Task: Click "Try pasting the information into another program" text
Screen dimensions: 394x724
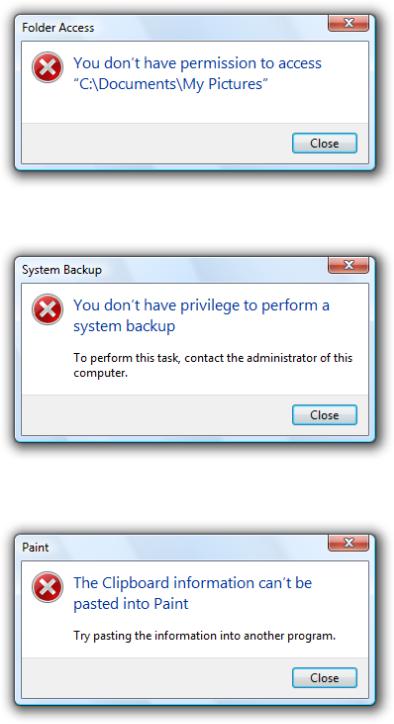Action: coord(205,636)
